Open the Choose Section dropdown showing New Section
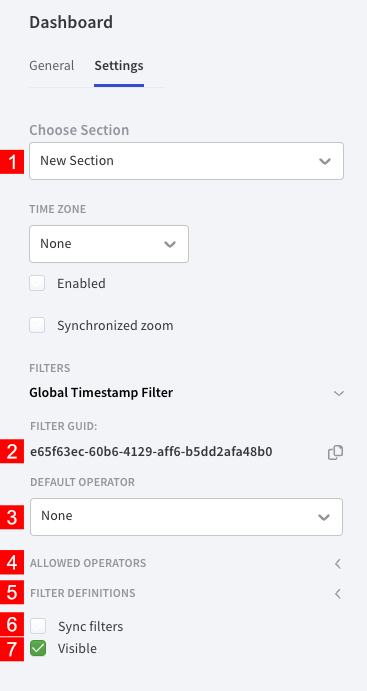 pos(186,161)
